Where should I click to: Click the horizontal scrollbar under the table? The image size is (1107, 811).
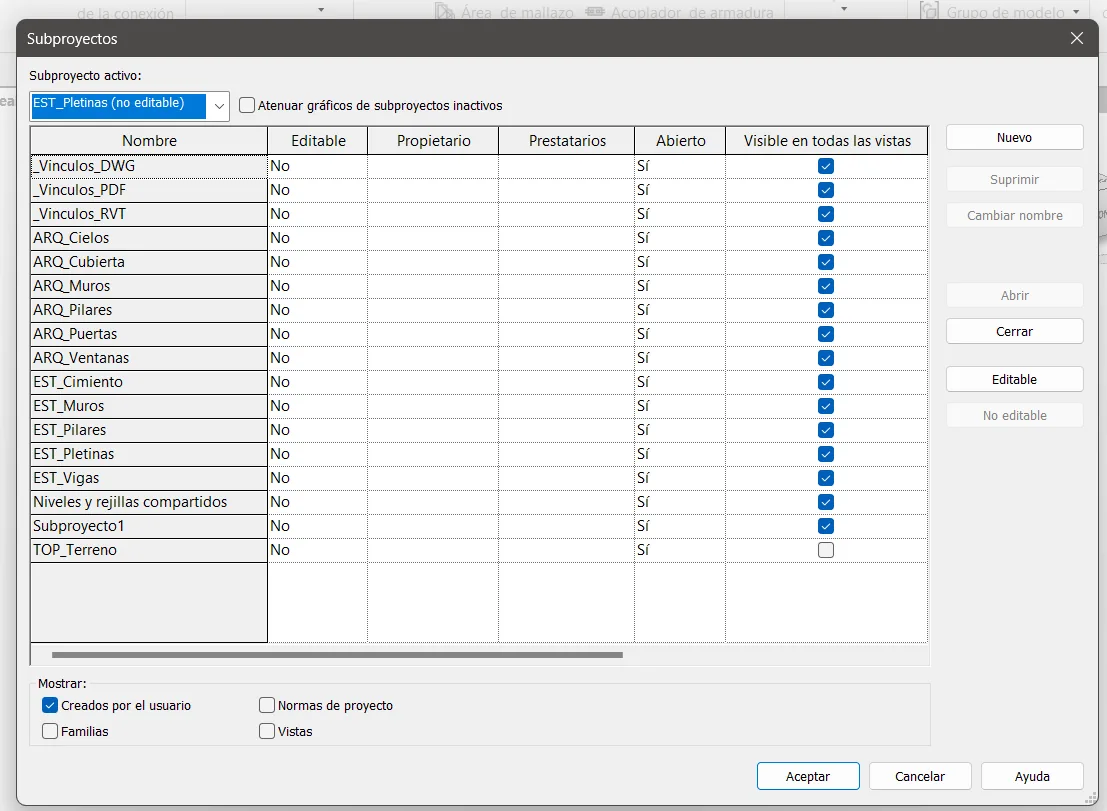(x=337, y=655)
